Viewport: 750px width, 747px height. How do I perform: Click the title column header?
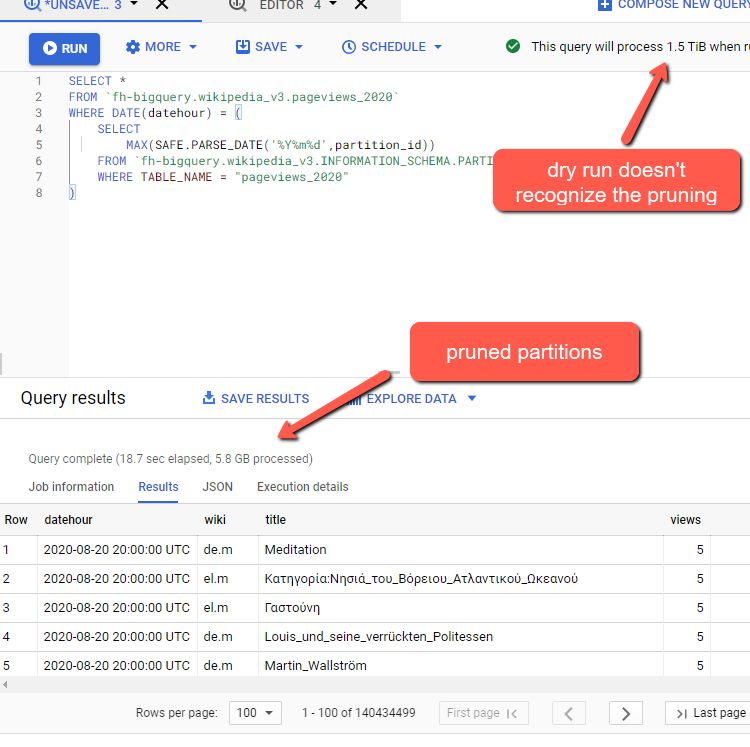(276, 520)
